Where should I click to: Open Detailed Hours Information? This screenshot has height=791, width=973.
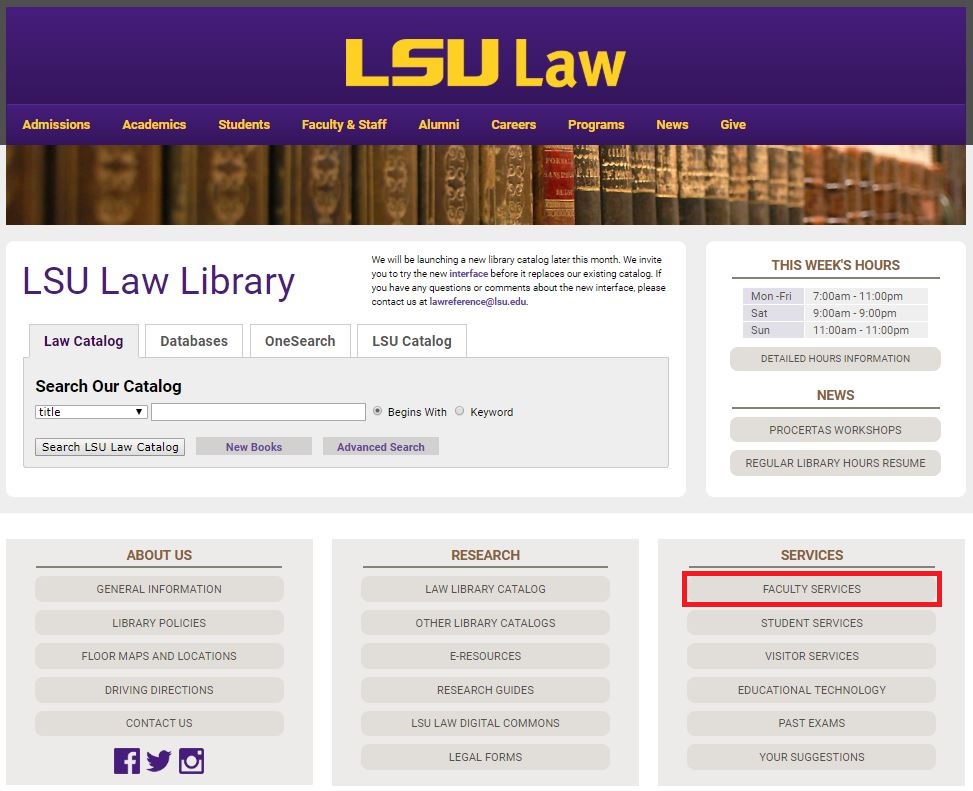tap(835, 359)
